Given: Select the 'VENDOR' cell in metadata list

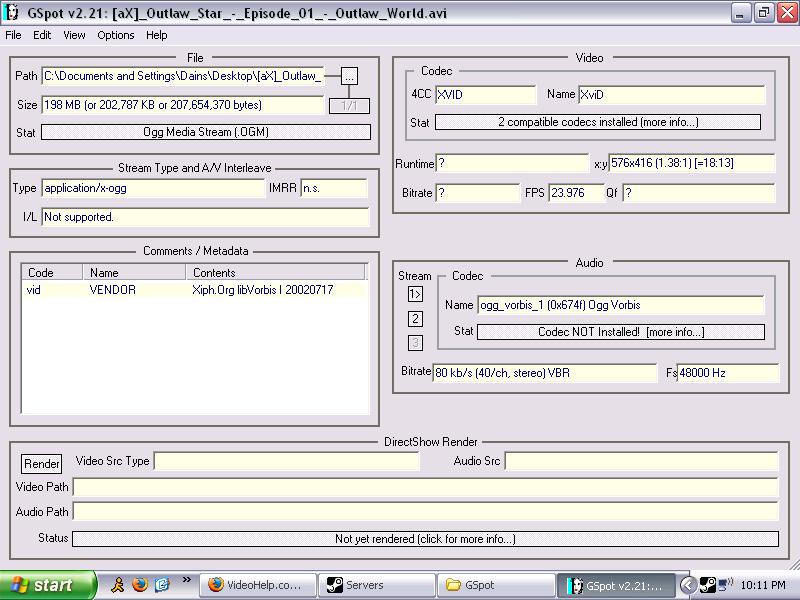Looking at the screenshot, I should coord(112,290).
